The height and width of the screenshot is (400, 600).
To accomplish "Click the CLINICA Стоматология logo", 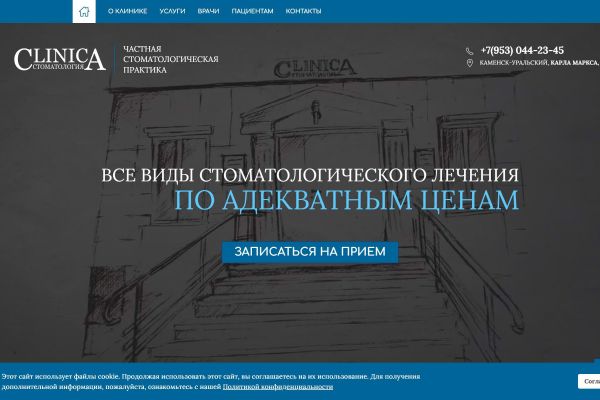I will click(60, 59).
